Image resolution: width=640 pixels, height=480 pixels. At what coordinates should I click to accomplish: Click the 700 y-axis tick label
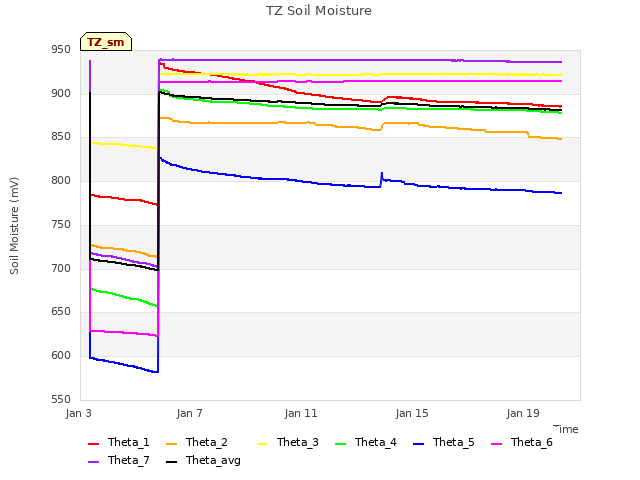point(61,269)
